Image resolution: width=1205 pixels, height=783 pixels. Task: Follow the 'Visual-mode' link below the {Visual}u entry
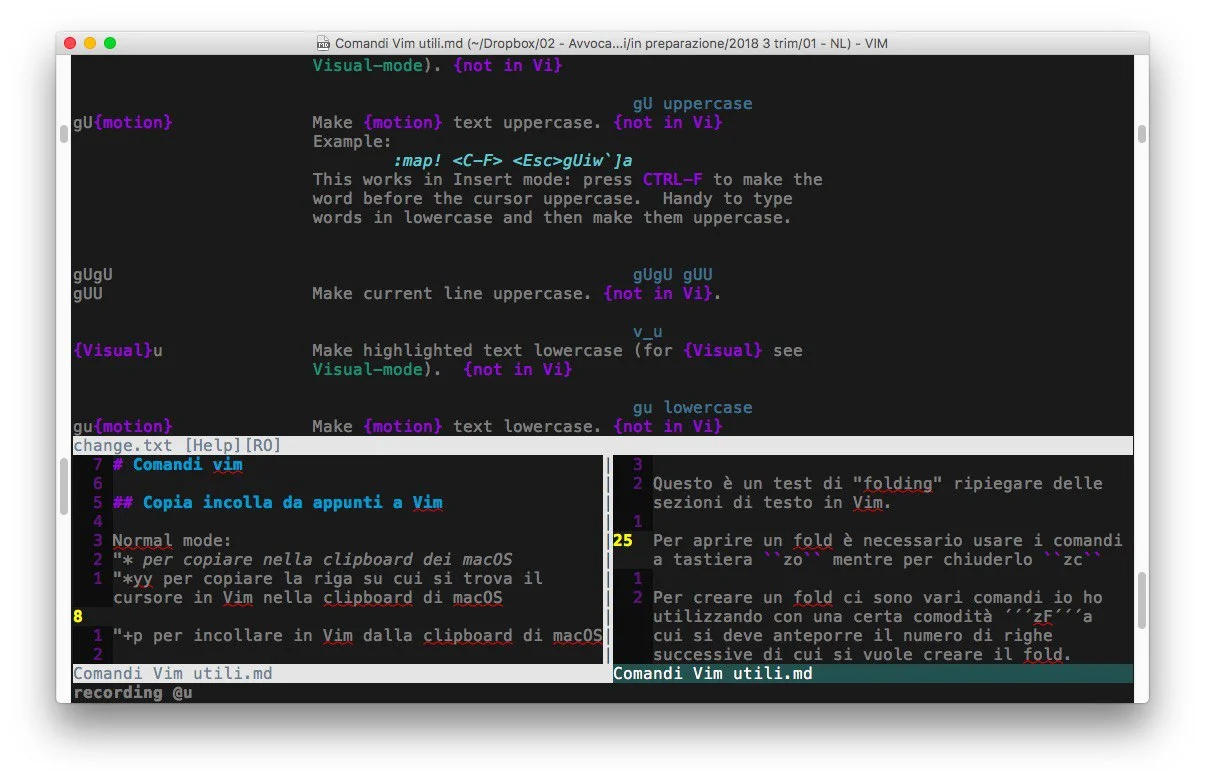pyautogui.click(x=367, y=370)
